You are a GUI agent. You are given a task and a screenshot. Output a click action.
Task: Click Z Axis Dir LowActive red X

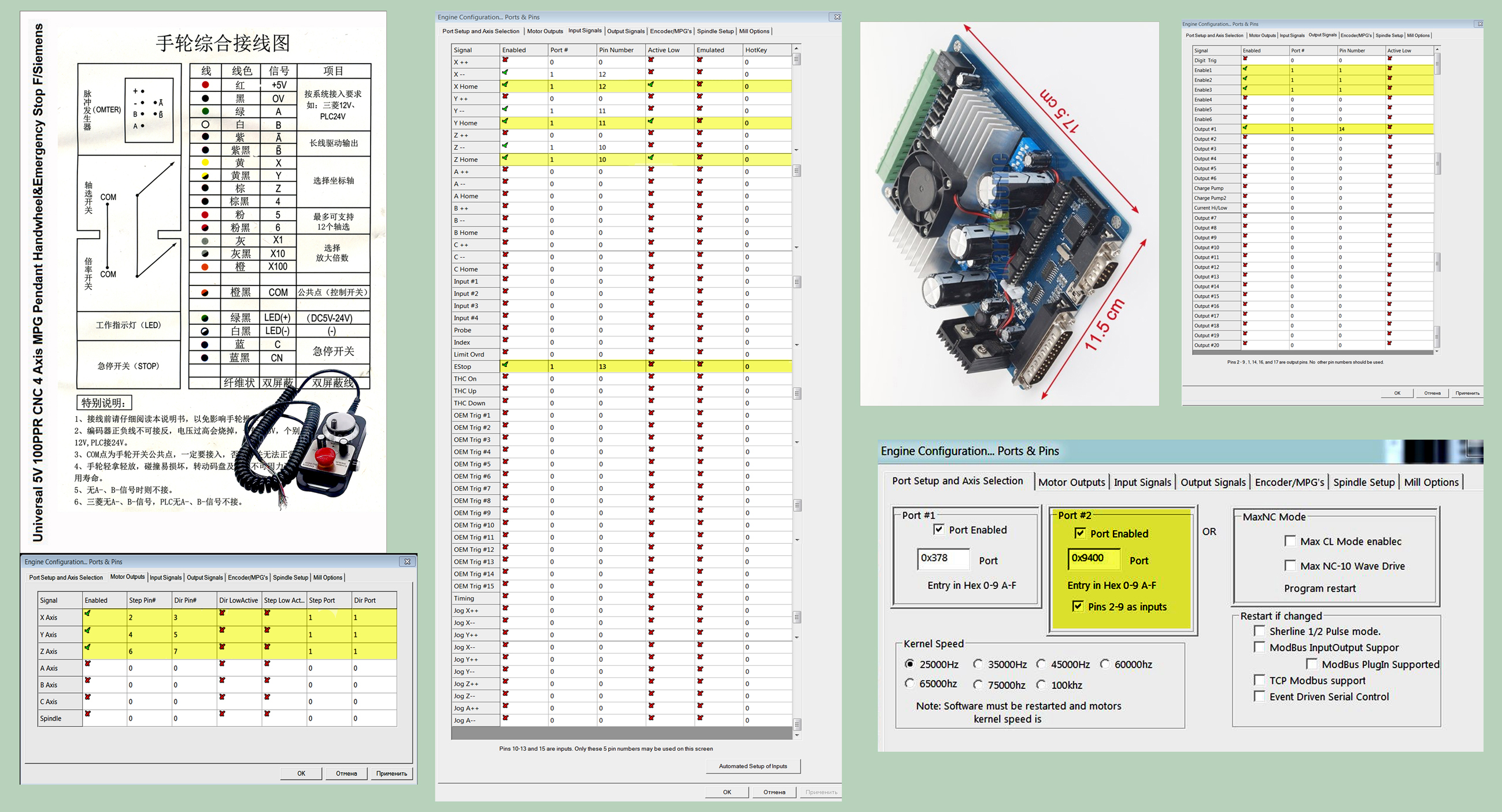pos(222,647)
